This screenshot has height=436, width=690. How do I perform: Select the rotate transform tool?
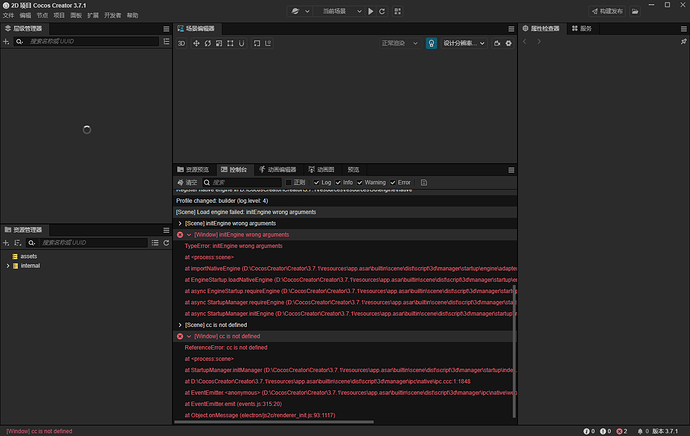(x=208, y=43)
